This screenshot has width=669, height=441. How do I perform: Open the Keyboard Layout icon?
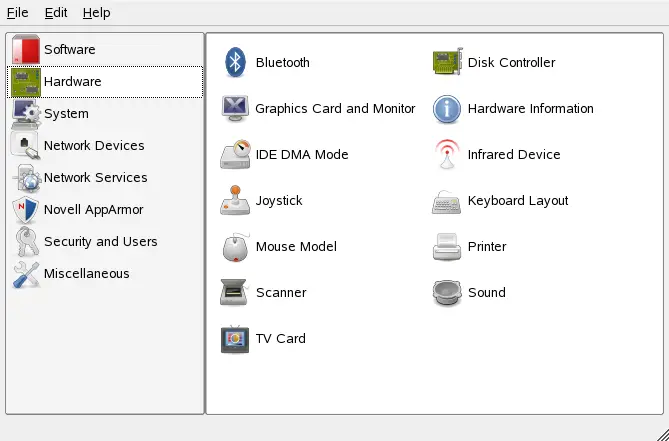(447, 200)
